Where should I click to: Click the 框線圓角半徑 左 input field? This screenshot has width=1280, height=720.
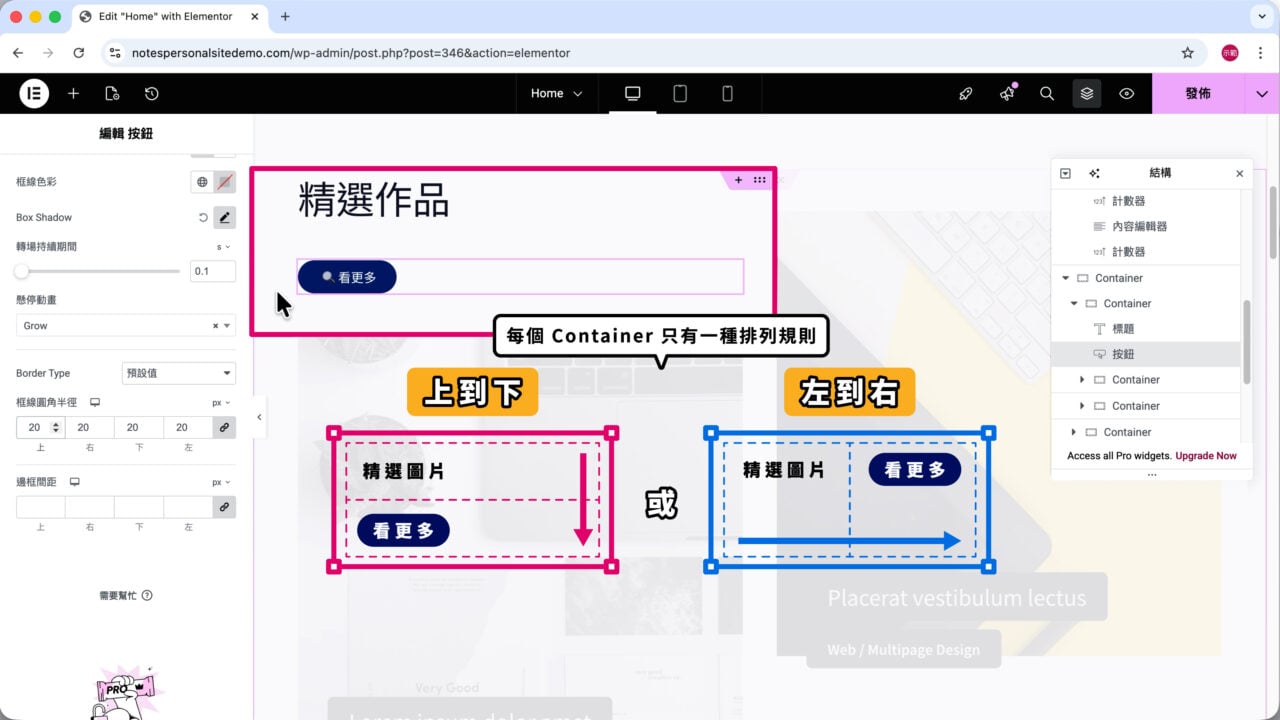click(188, 427)
